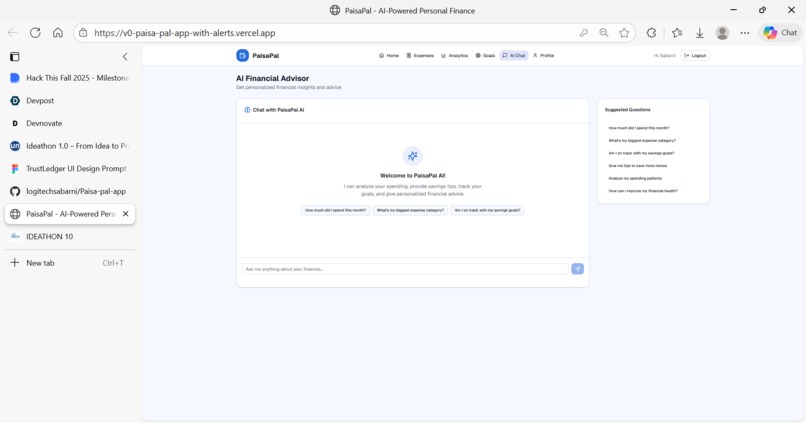Open the browser extensions icon
806x423 pixels.
(651, 33)
